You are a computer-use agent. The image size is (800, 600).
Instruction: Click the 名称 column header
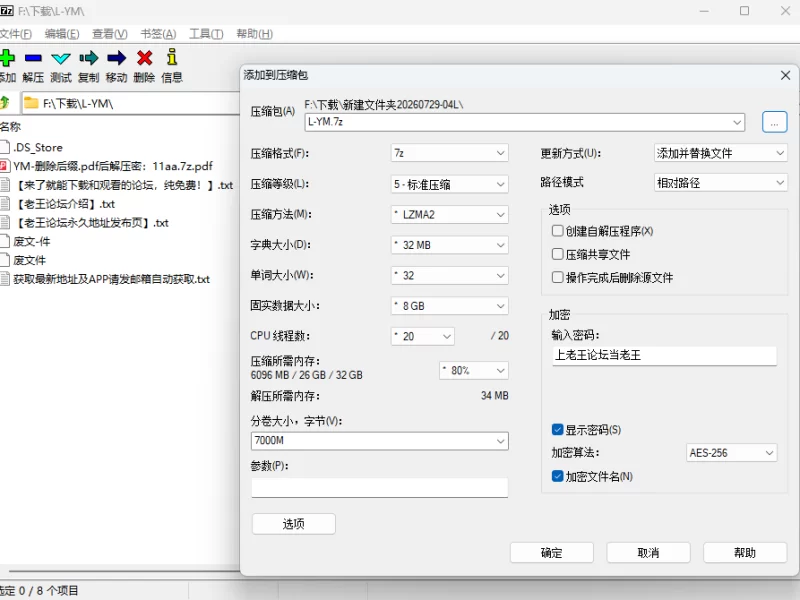[10, 127]
